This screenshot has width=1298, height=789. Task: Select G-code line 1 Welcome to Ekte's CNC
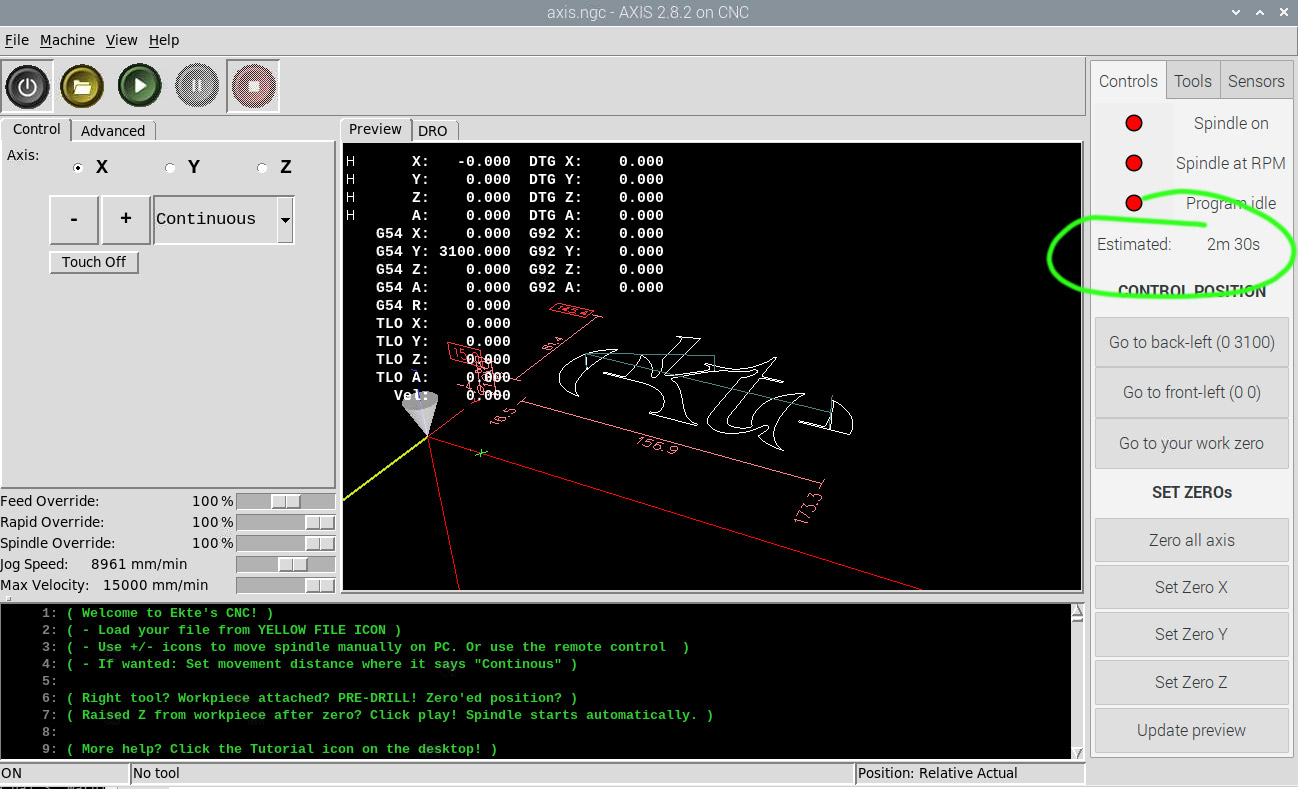coord(170,613)
